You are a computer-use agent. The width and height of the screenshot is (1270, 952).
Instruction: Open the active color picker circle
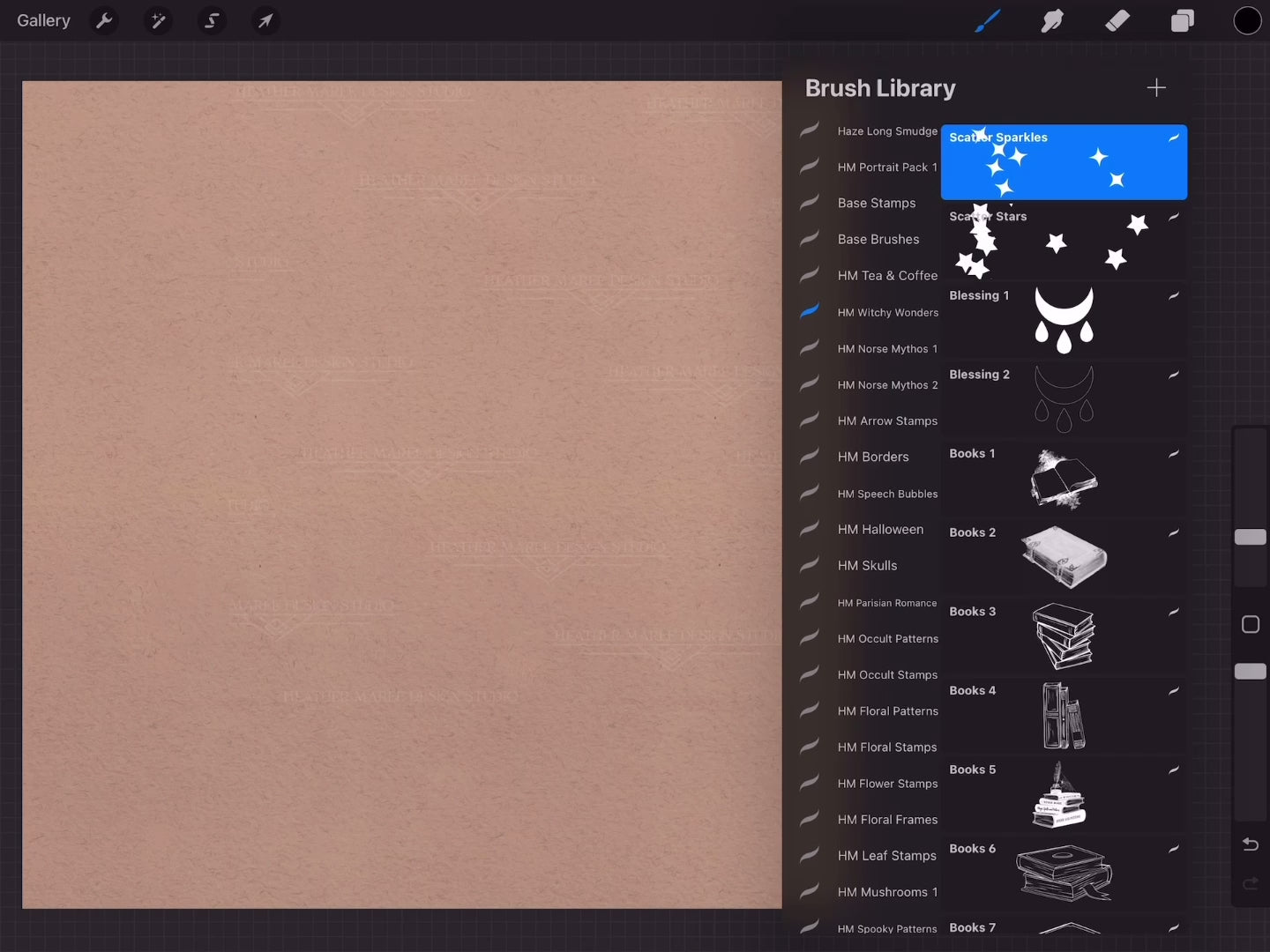(1247, 20)
